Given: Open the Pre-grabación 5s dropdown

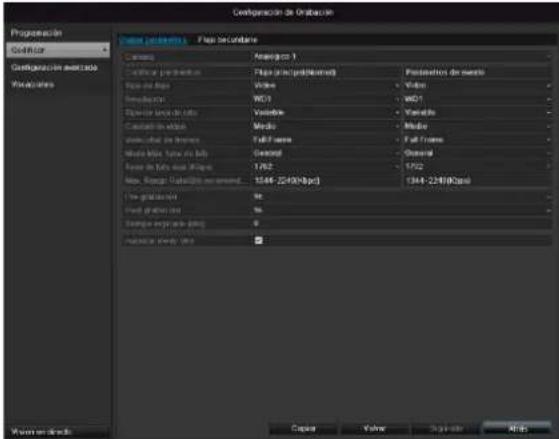Looking at the screenshot, I should click(x=401, y=196).
